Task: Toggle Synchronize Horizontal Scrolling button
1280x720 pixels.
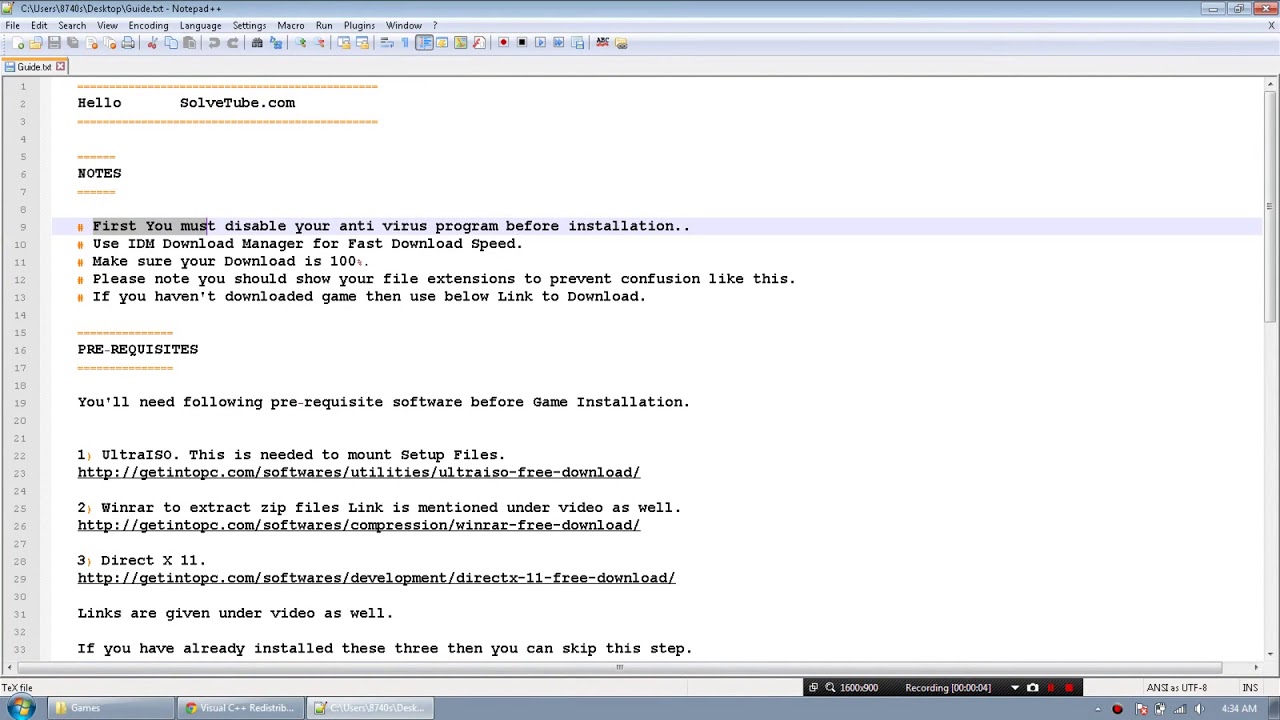Action: point(362,43)
